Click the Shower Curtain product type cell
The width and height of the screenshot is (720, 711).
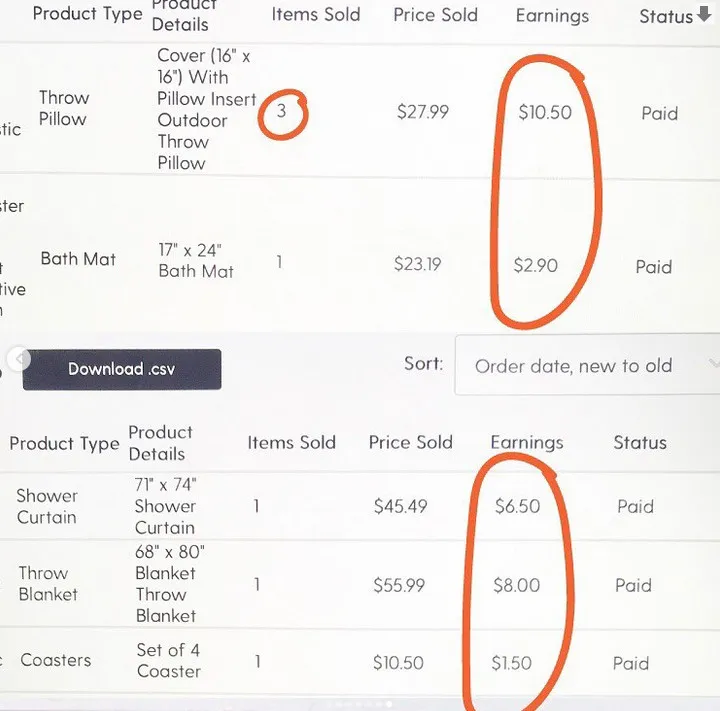click(x=46, y=506)
